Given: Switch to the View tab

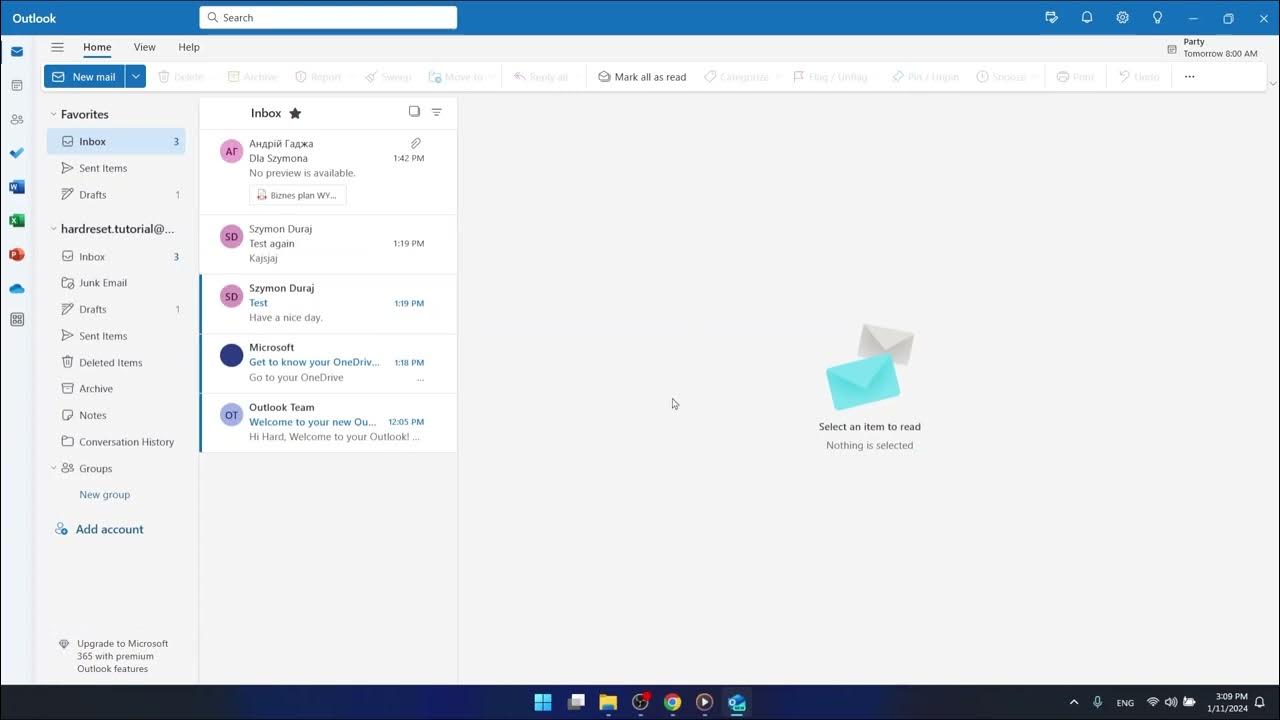Looking at the screenshot, I should (x=144, y=47).
